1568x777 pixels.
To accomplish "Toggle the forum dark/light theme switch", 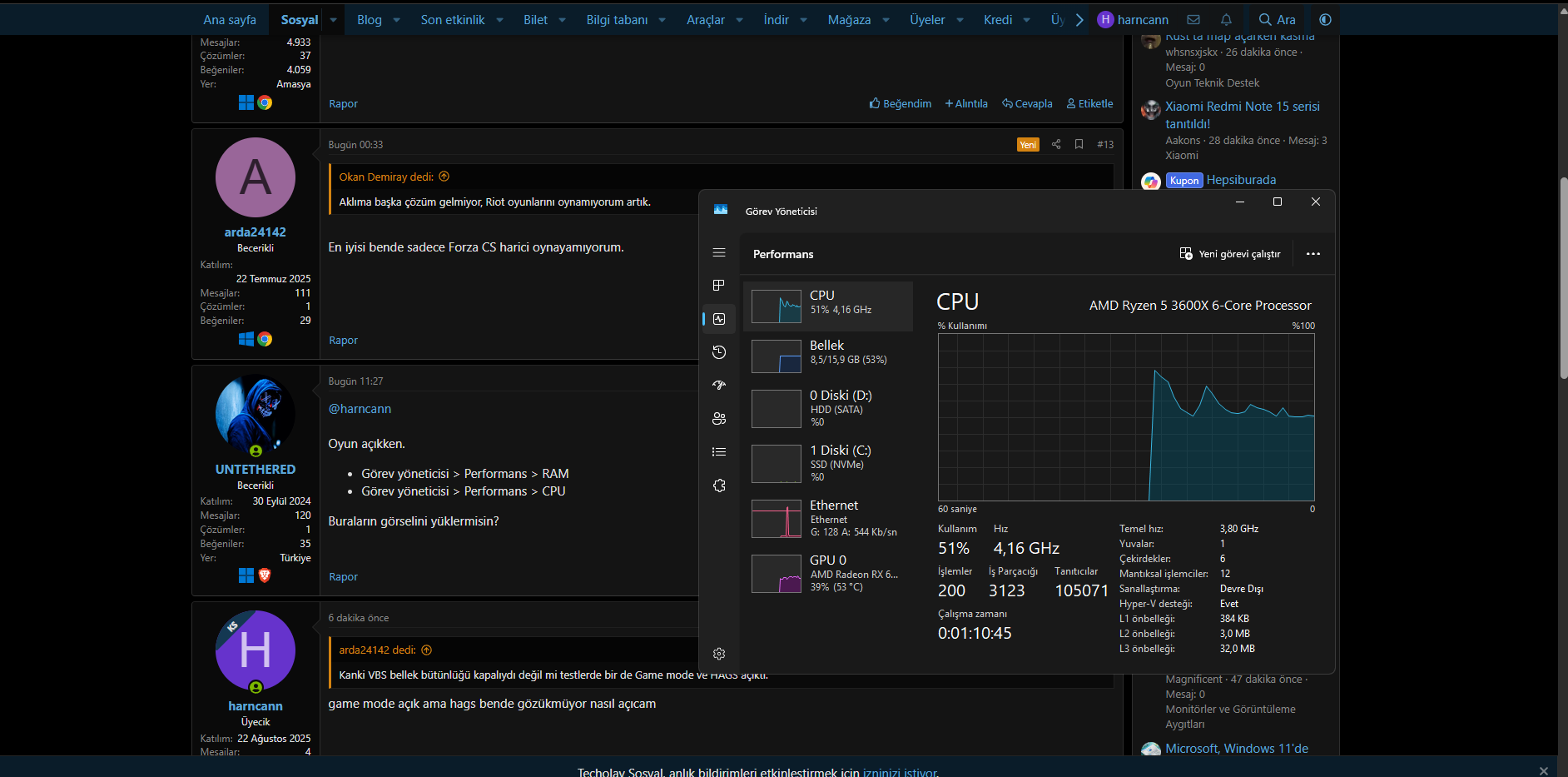I will point(1326,19).
